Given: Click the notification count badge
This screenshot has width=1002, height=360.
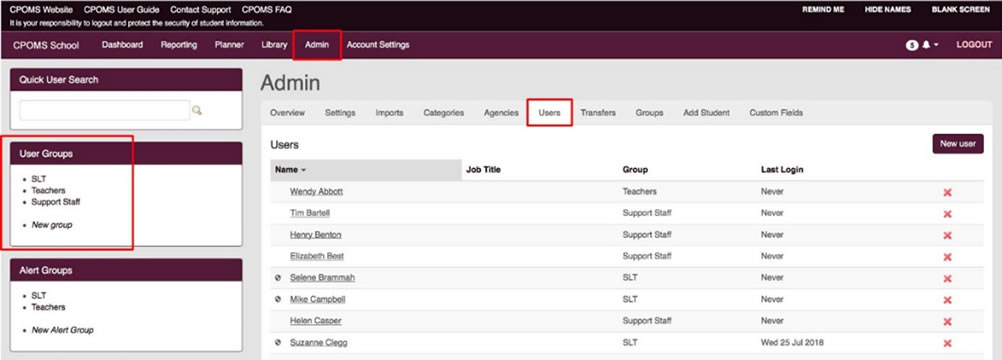Looking at the screenshot, I should pyautogui.click(x=912, y=45).
